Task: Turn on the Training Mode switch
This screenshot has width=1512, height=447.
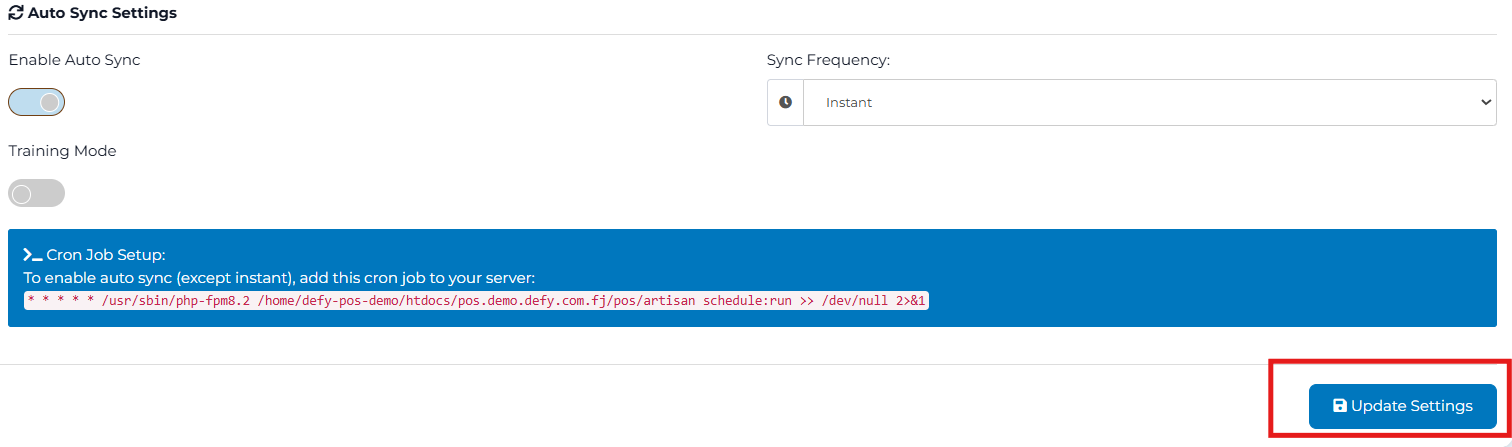Action: click(37, 193)
